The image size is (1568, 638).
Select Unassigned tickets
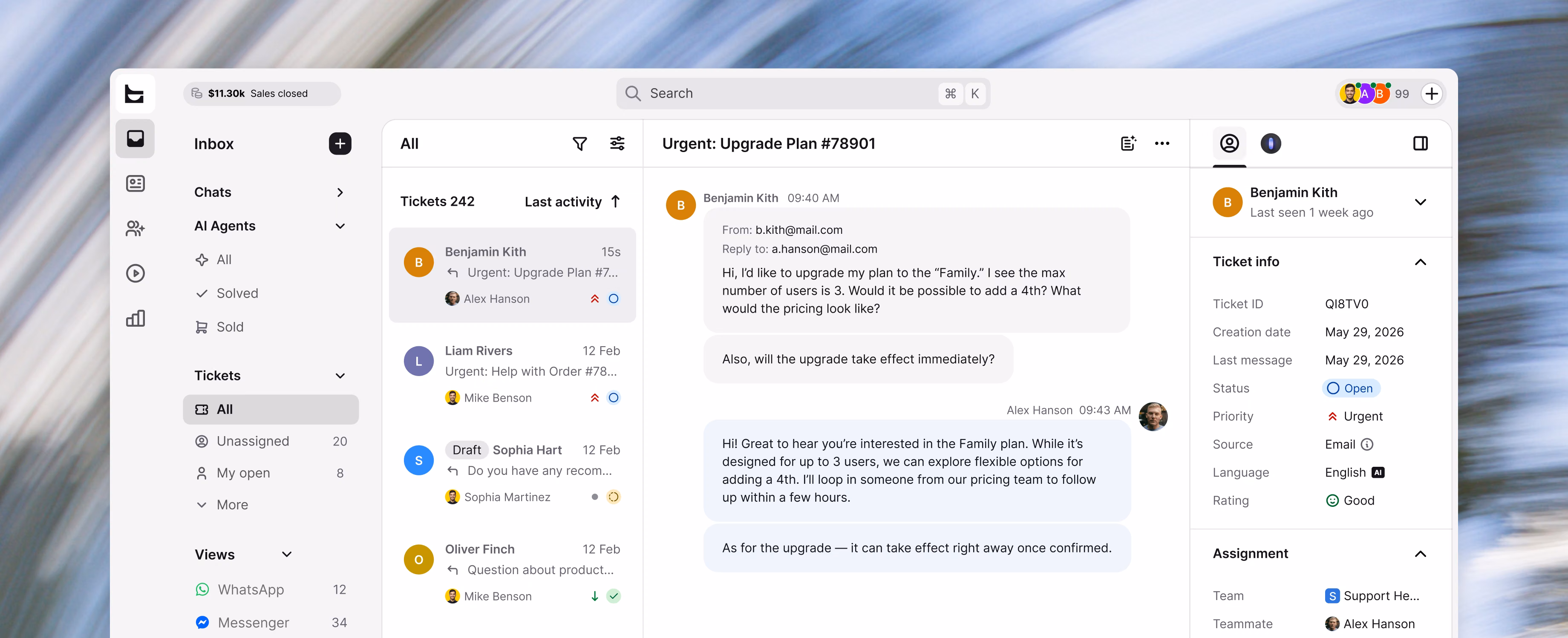(271, 442)
